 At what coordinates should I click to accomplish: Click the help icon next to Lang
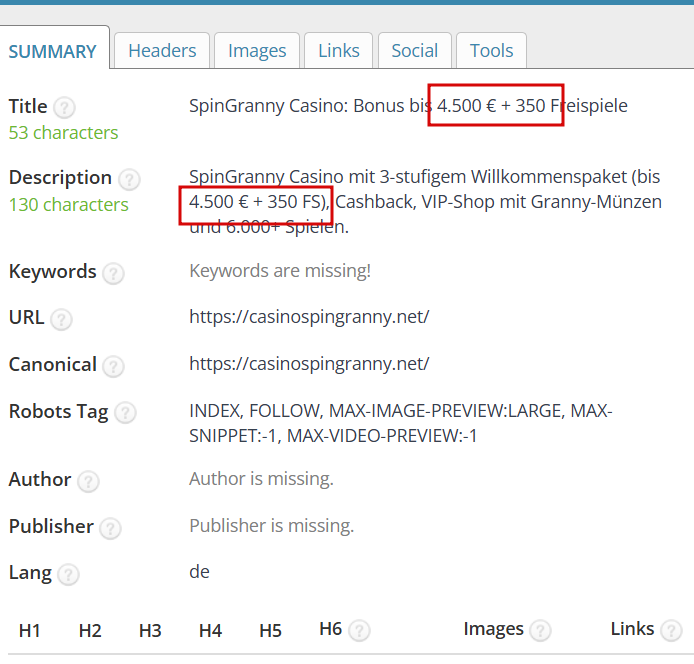(68, 575)
